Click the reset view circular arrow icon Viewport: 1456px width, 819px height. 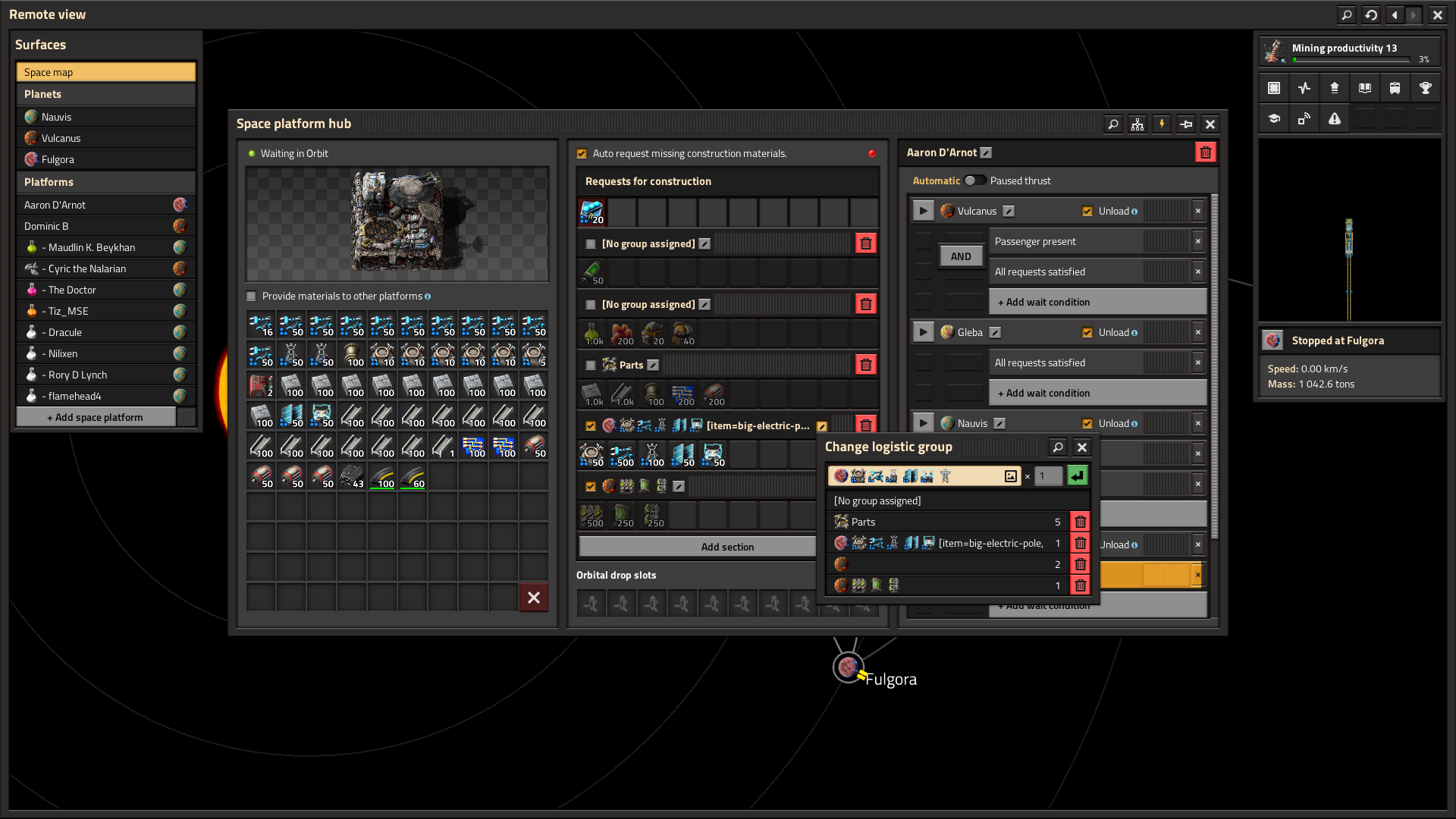tap(1371, 14)
